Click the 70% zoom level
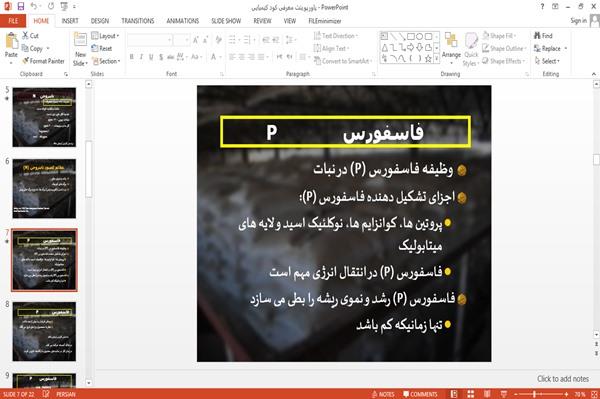 pyautogui.click(x=580, y=394)
